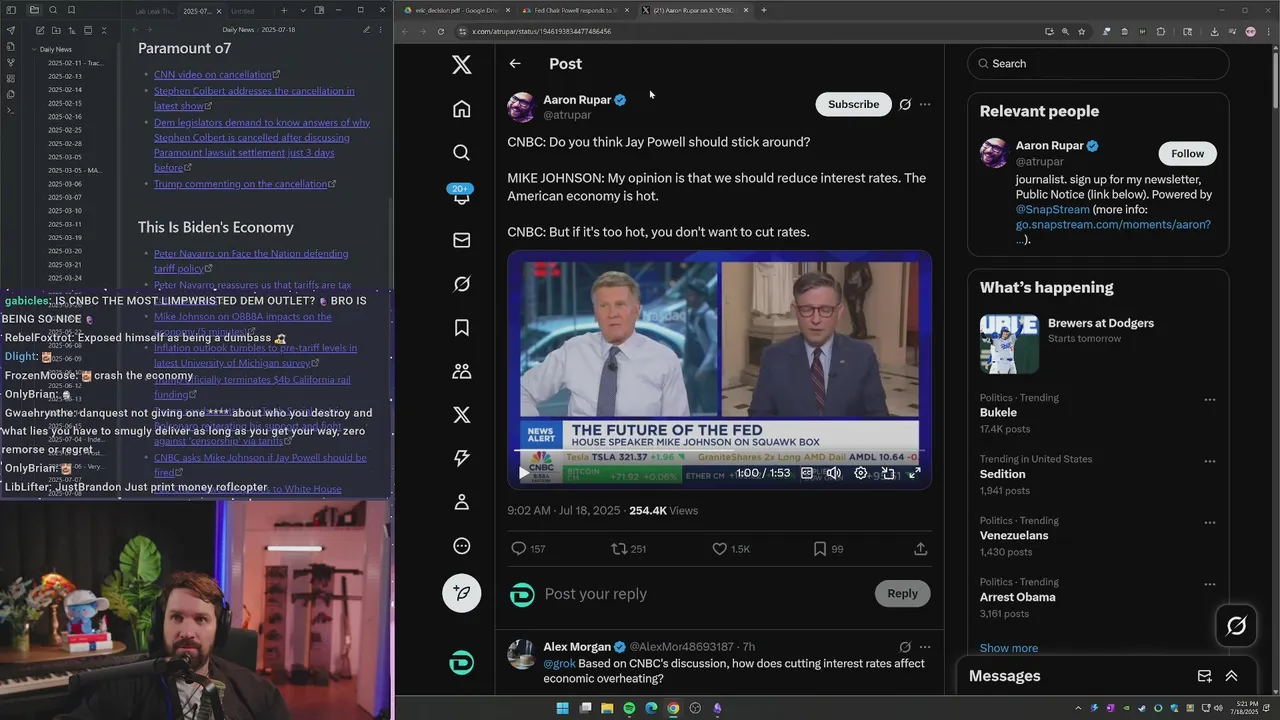Screen dimensions: 1280x720
Task: Open video settings gear icon
Action: (861, 473)
